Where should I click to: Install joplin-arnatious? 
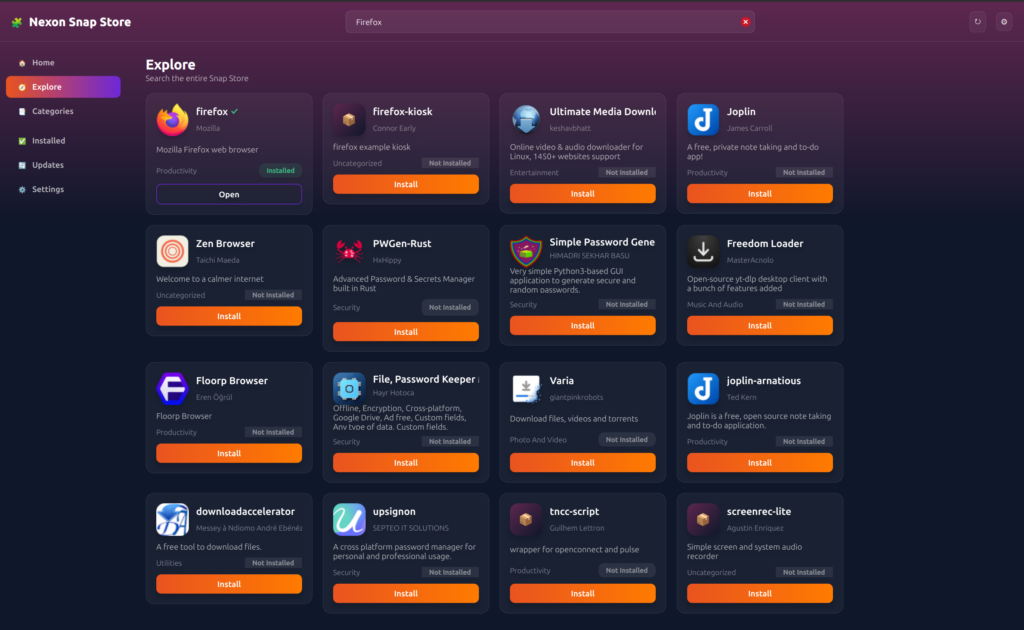point(760,462)
